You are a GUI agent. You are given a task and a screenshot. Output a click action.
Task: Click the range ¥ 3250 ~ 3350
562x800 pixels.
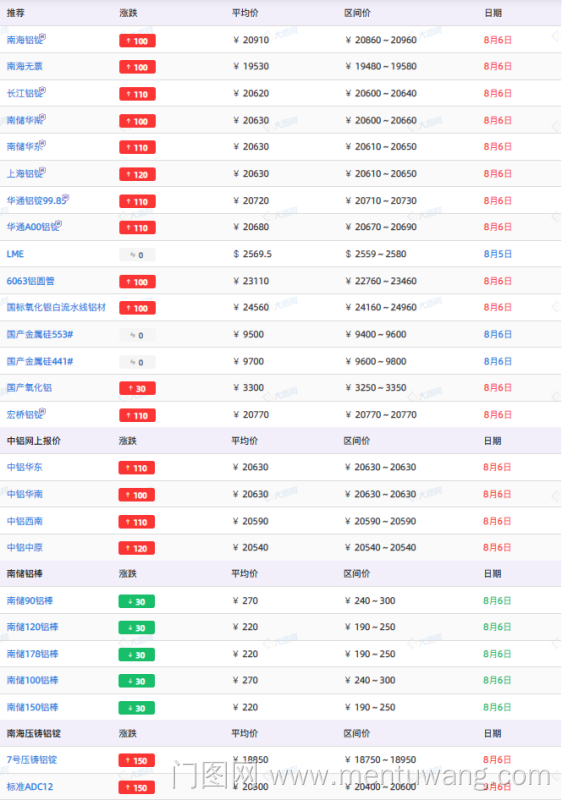tap(376, 388)
